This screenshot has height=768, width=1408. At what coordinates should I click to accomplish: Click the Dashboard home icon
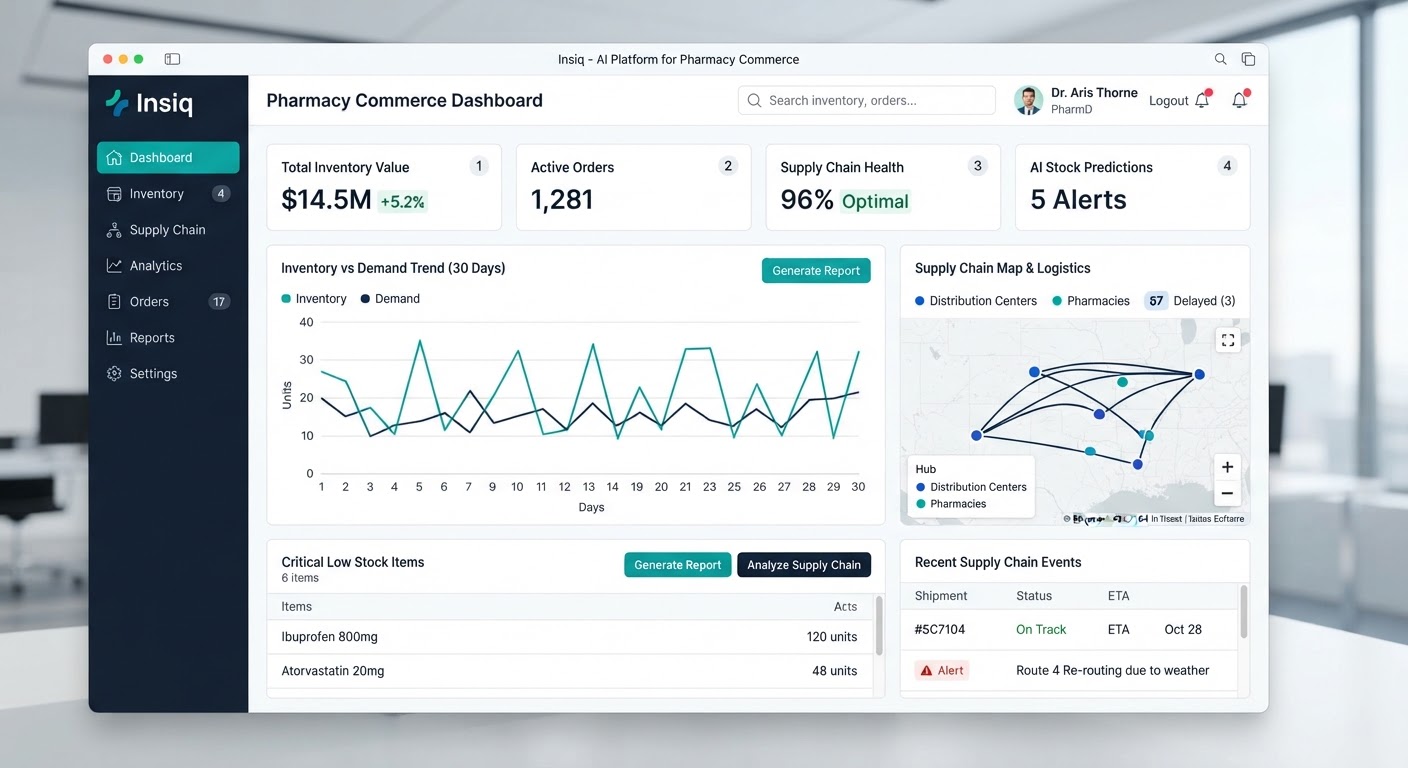coord(114,157)
